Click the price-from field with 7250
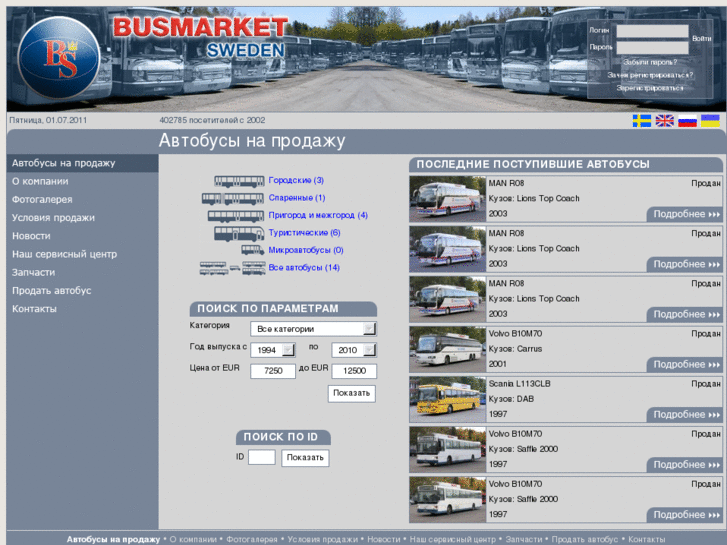This screenshot has width=727, height=545. pyautogui.click(x=273, y=371)
